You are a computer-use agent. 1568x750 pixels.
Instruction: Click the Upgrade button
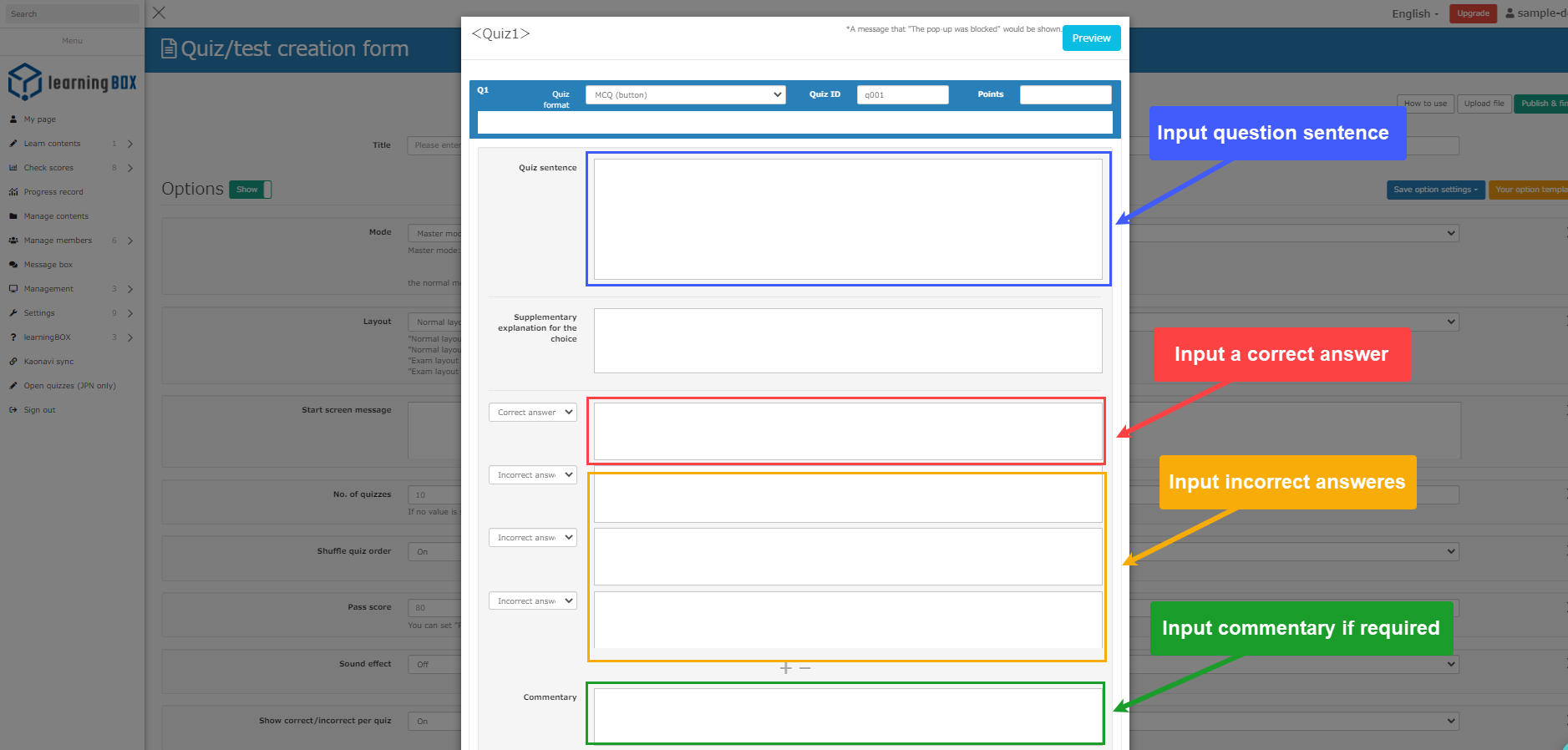pos(1473,13)
